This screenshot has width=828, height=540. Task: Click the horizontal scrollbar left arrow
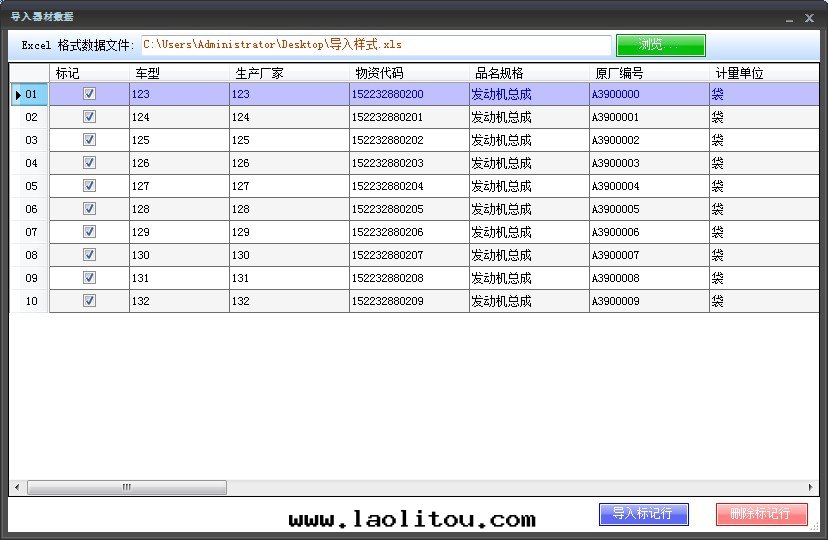click(x=16, y=488)
